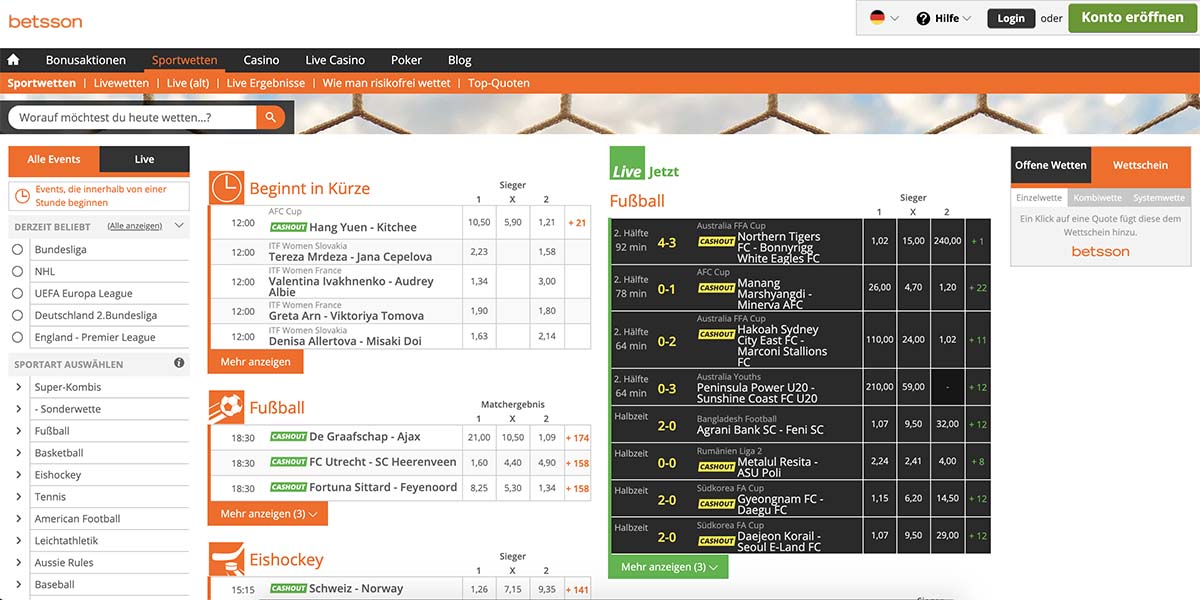This screenshot has width=1200, height=600.
Task: Click cashout badge for Fortuna Sittard - Feyenoord
Action: [288, 487]
